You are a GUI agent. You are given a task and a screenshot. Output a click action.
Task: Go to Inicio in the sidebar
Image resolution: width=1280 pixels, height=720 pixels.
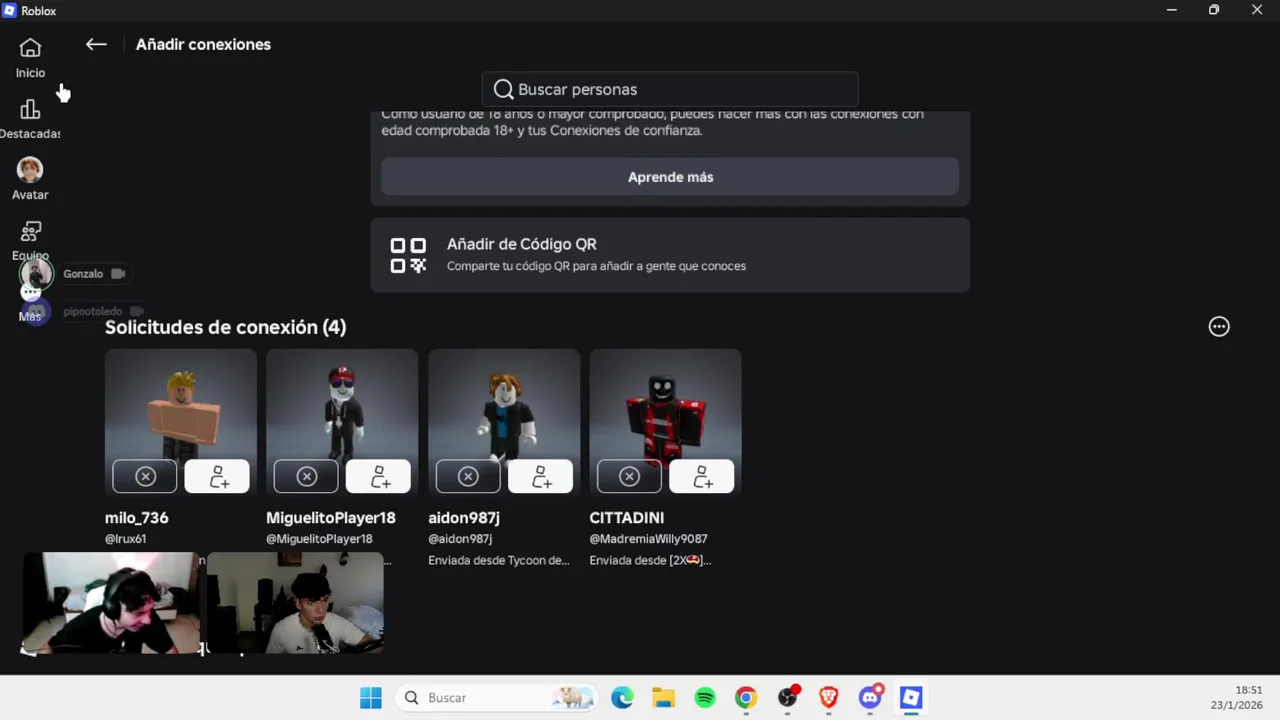(30, 58)
